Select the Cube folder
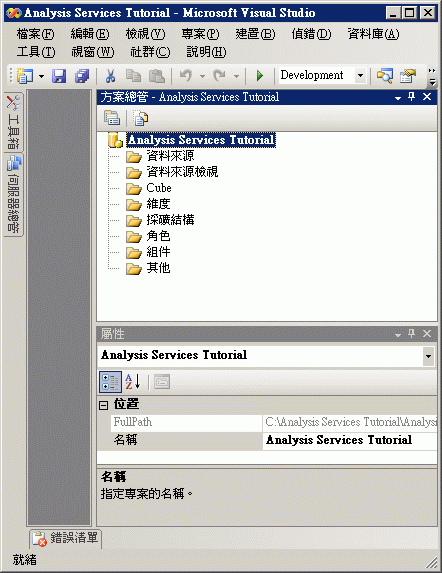Image resolution: width=442 pixels, height=573 pixels. (x=159, y=188)
